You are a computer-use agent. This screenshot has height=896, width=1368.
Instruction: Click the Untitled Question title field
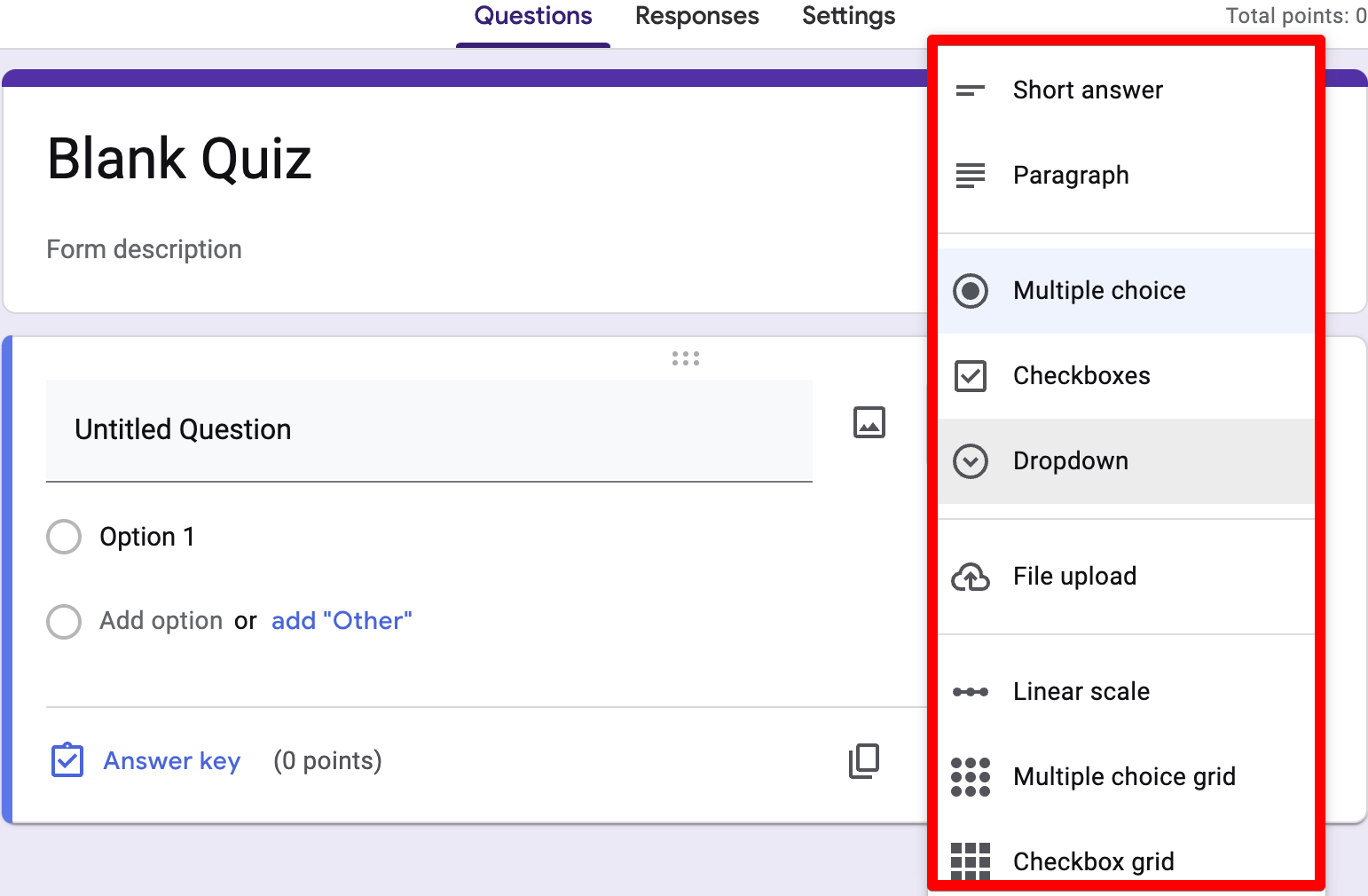coord(429,430)
